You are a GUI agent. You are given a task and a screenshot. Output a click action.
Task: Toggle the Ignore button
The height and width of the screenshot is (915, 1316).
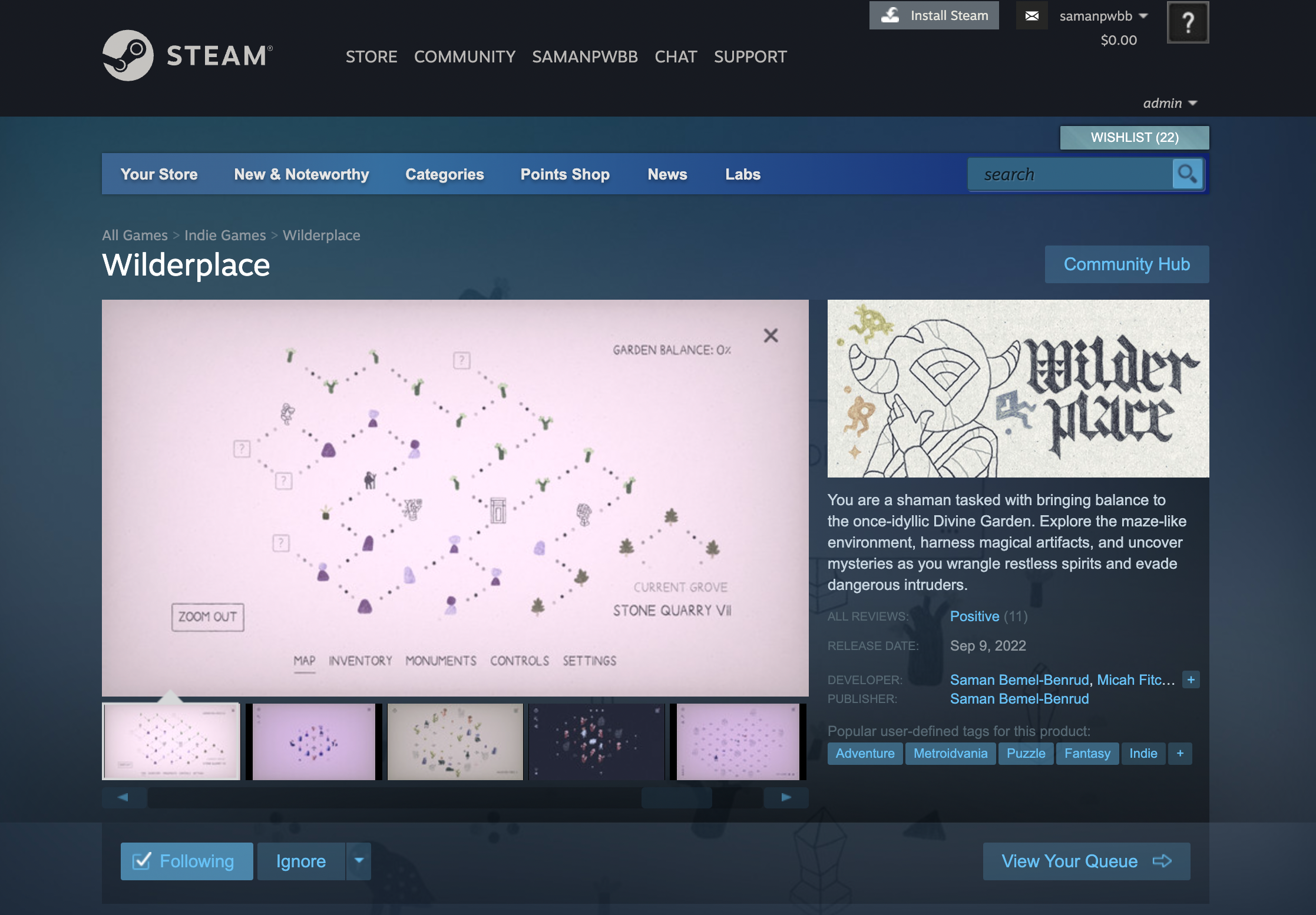[301, 861]
